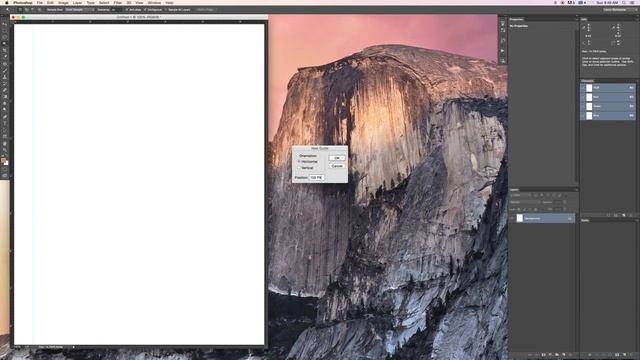640x360 pixels.
Task: Toggle visibility of the RGB channel
Action: 583,88
